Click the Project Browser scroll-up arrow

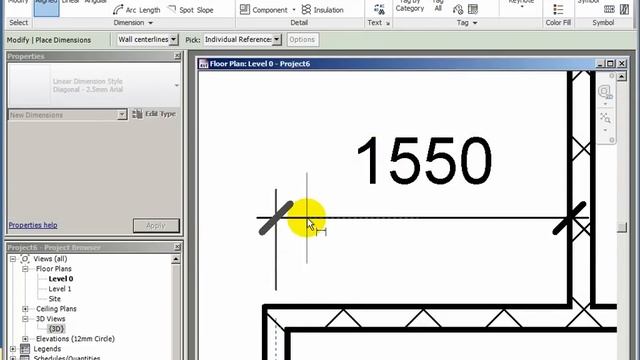[176, 259]
